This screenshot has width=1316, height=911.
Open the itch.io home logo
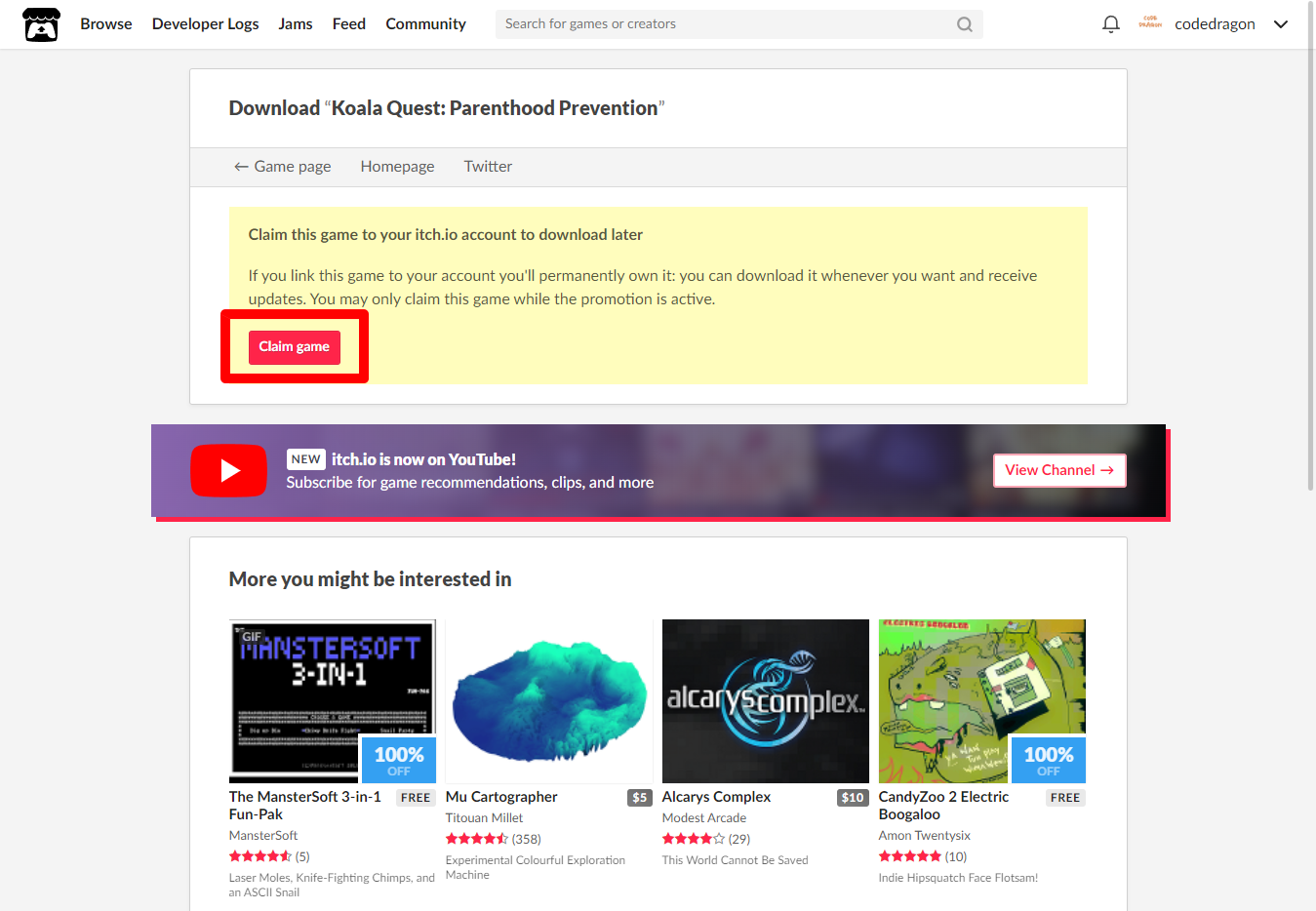pyautogui.click(x=41, y=24)
